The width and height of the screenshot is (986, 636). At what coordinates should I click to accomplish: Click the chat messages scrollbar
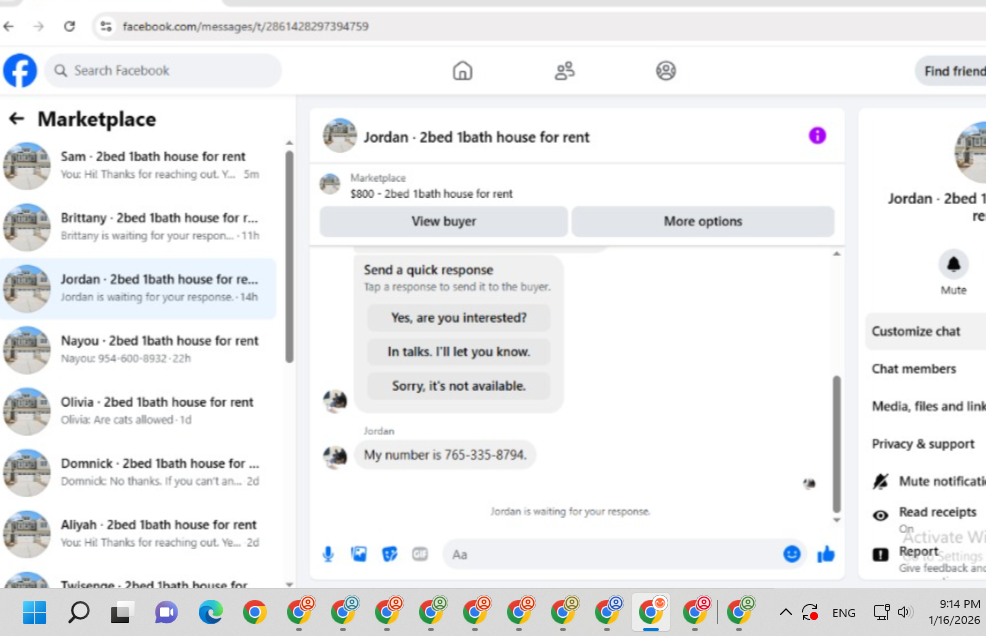(x=836, y=444)
